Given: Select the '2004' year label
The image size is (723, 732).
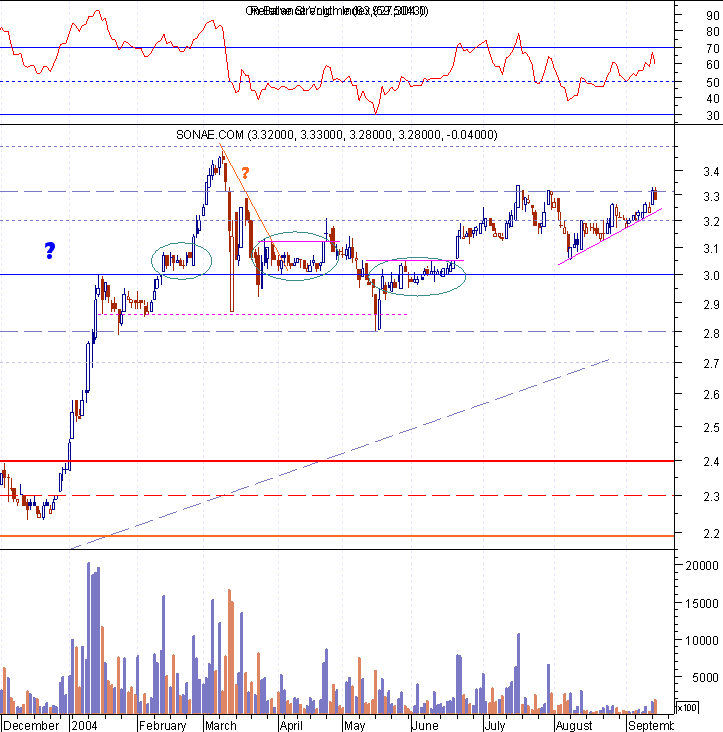Looking at the screenshot, I should [x=84, y=725].
